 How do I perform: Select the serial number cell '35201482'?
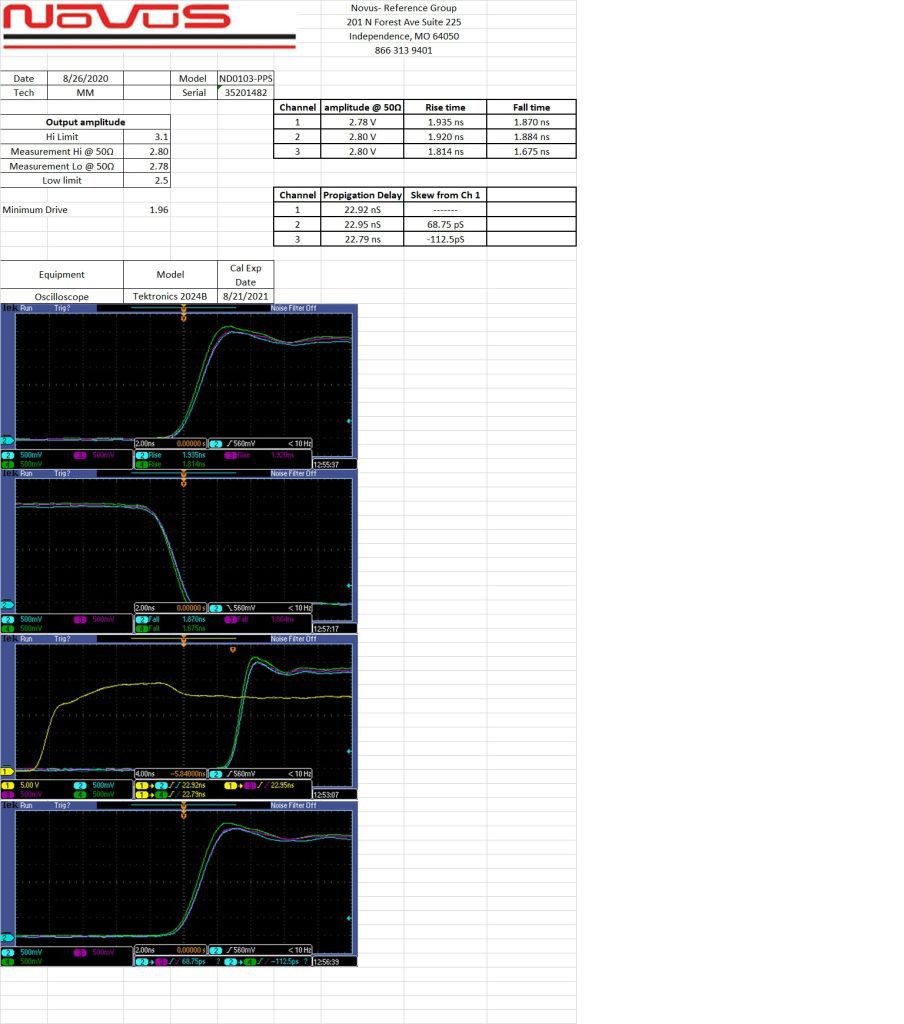[246, 93]
